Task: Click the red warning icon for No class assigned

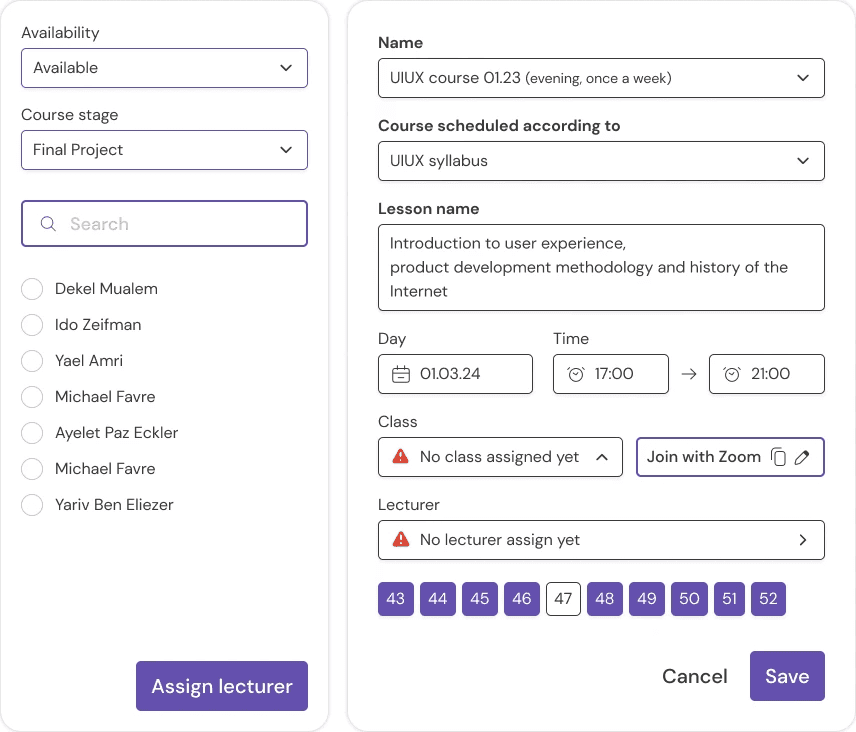Action: coord(401,456)
